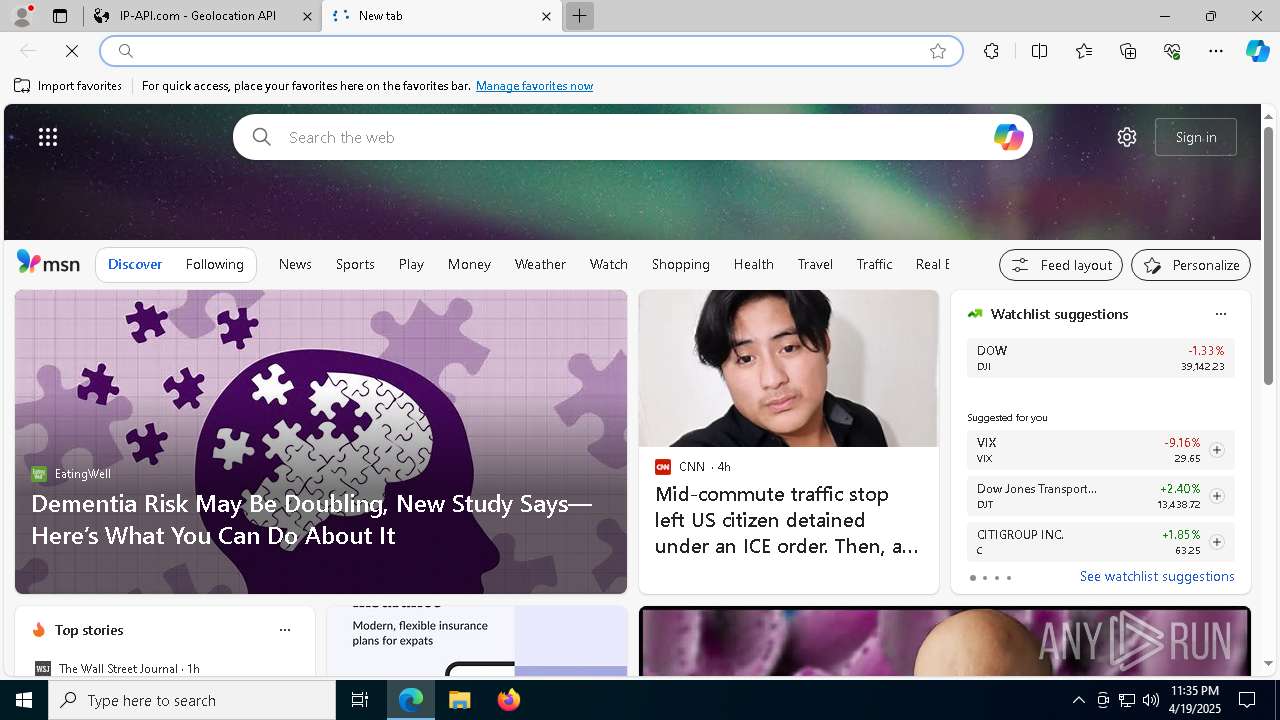Image resolution: width=1280 pixels, height=720 pixels.
Task: Open the apps grid launcher
Action: [x=48, y=137]
